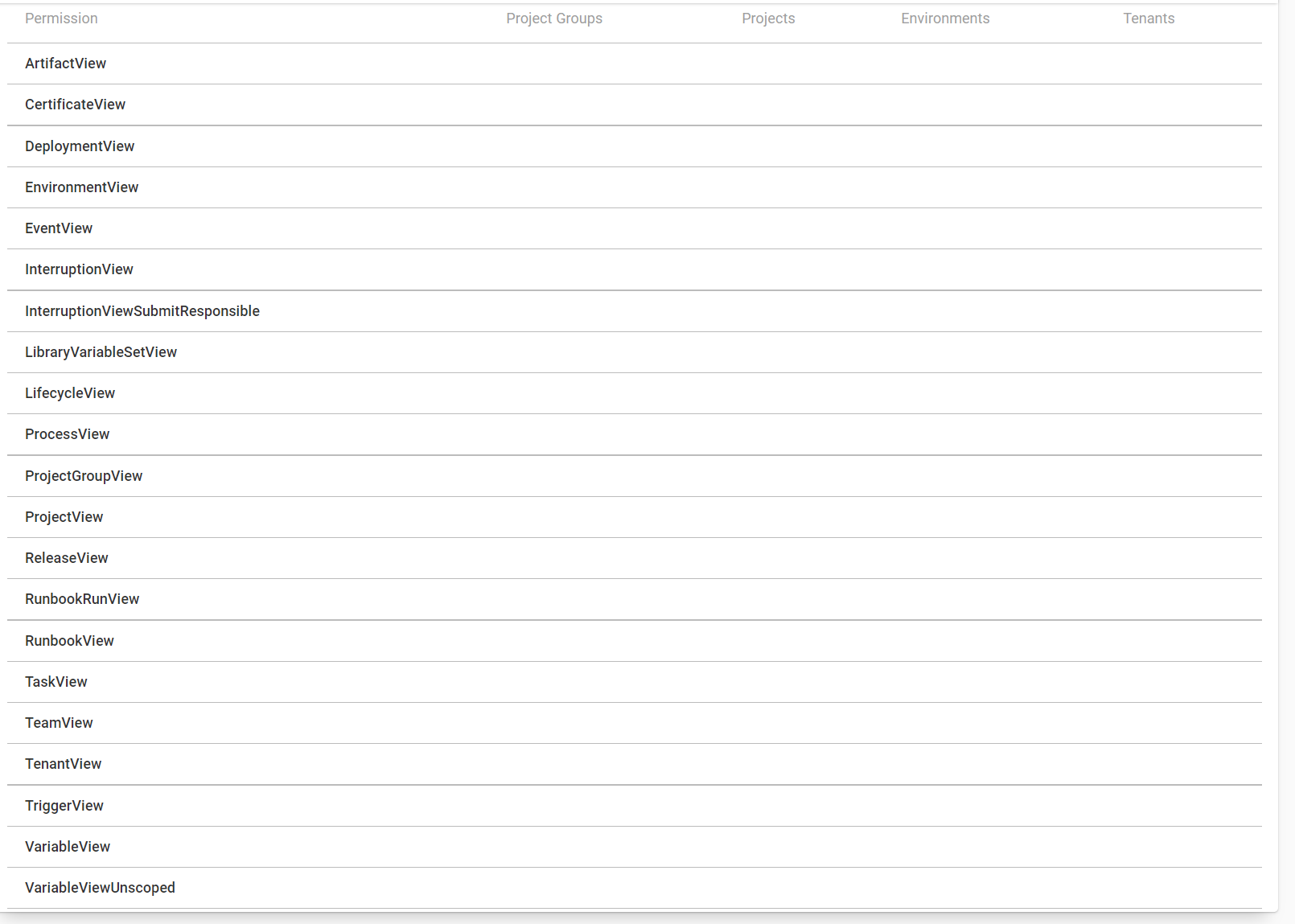This screenshot has width=1295, height=924.
Task: Select the ProjectView permission
Action: tap(64, 517)
